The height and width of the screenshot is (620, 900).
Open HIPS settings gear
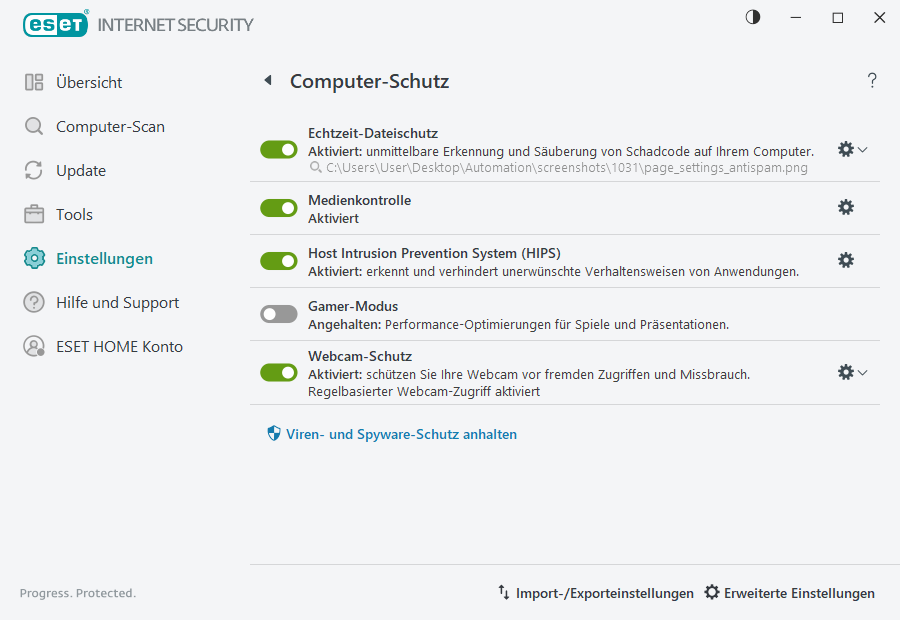(846, 260)
